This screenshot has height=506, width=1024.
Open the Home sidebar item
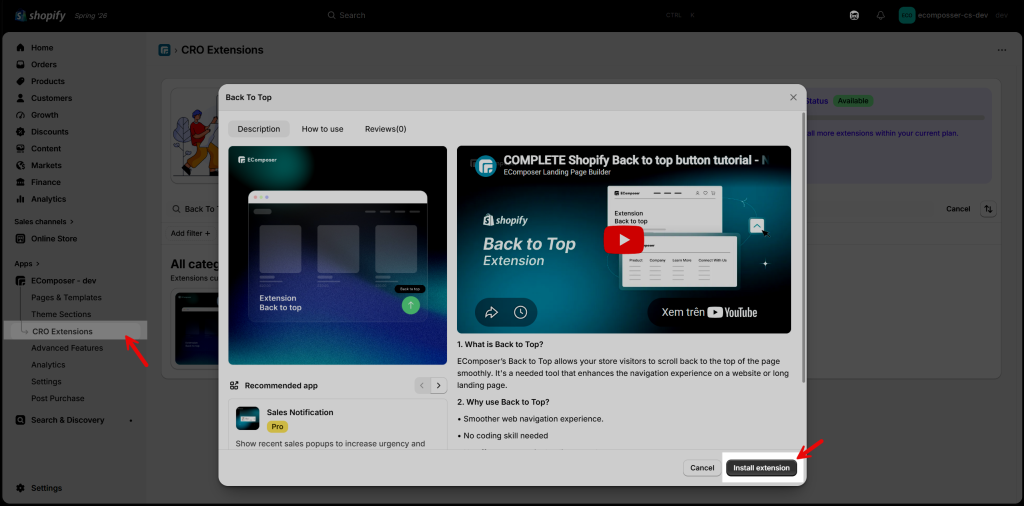pos(42,48)
